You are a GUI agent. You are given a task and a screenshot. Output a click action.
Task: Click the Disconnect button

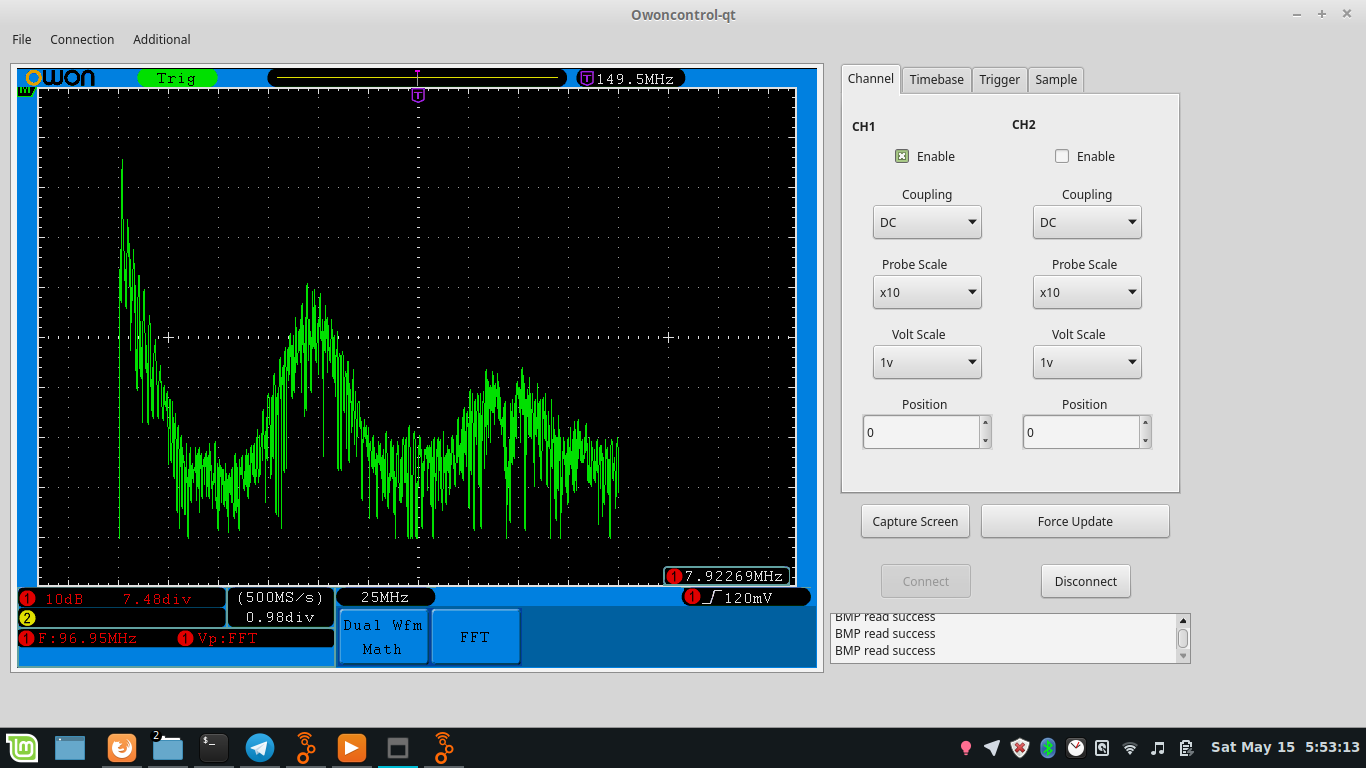tap(1085, 581)
